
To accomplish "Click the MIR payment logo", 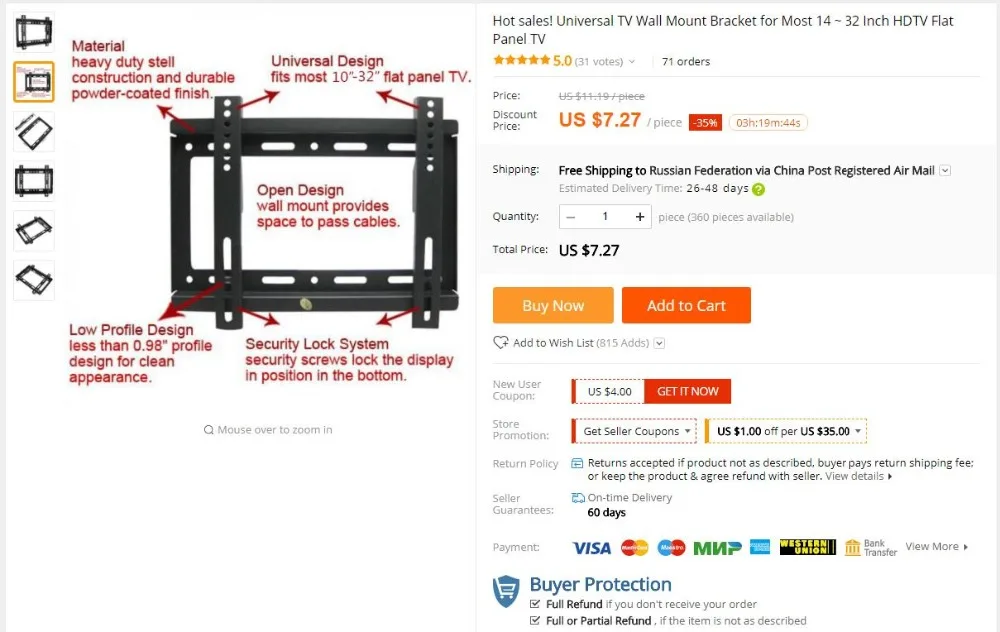I will pyautogui.click(x=717, y=548).
